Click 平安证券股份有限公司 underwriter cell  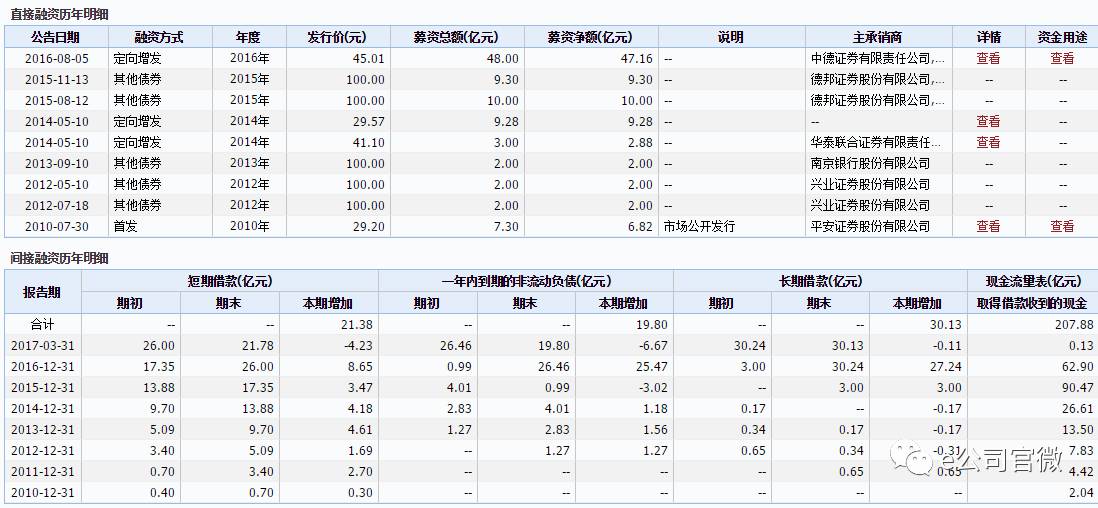click(870, 226)
